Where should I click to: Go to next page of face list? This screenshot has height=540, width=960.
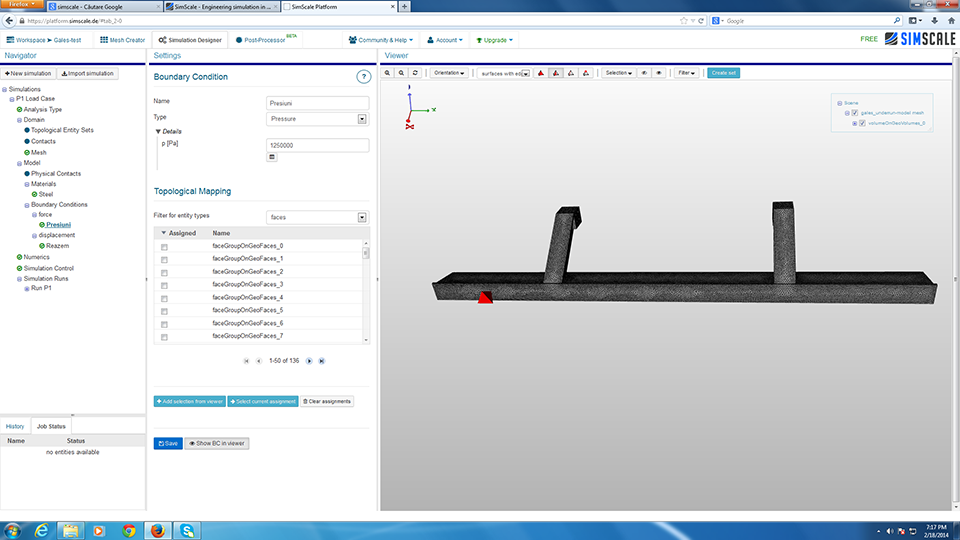[309, 361]
